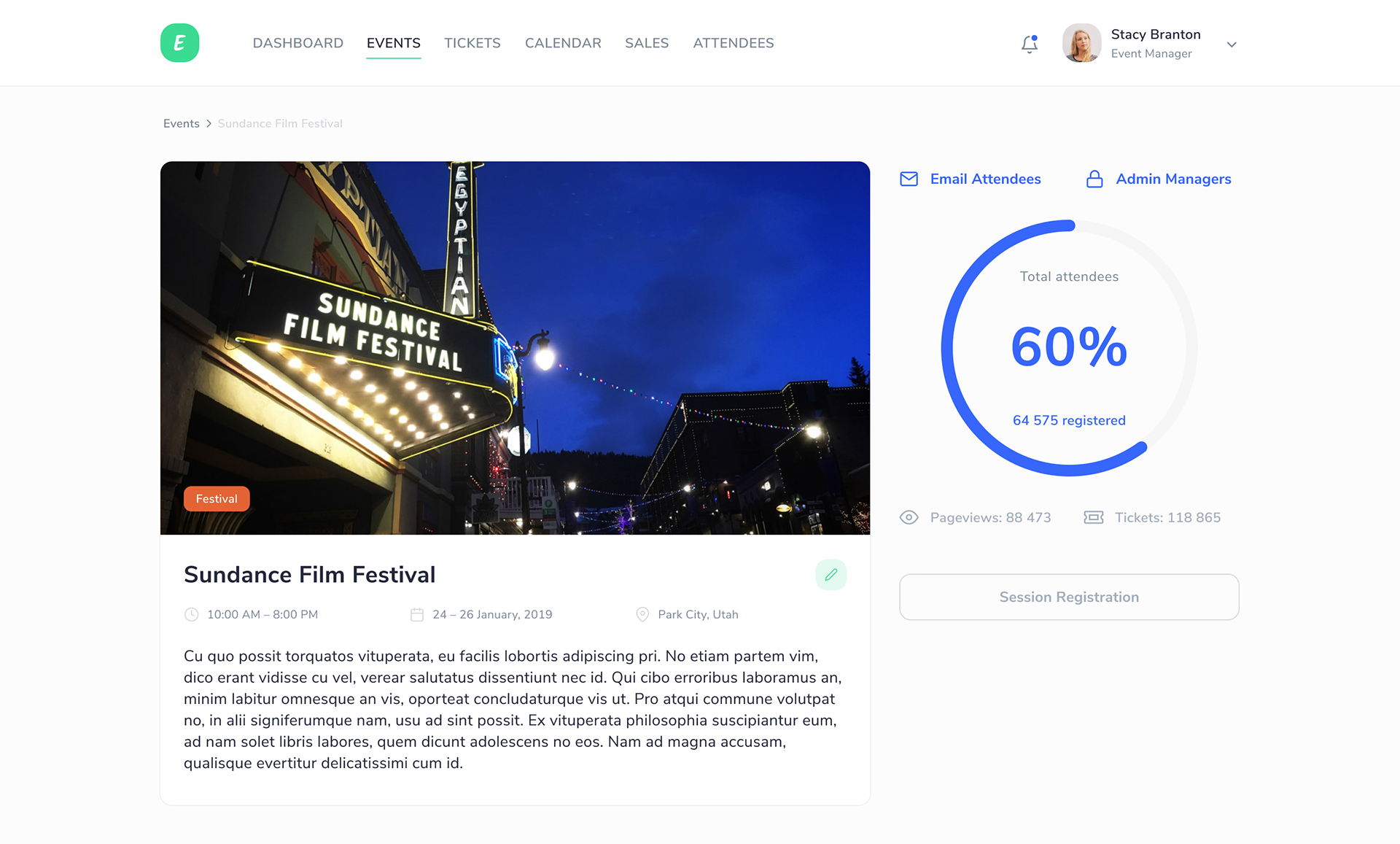Open the Dashboard tab
The image size is (1400, 844).
tap(297, 43)
